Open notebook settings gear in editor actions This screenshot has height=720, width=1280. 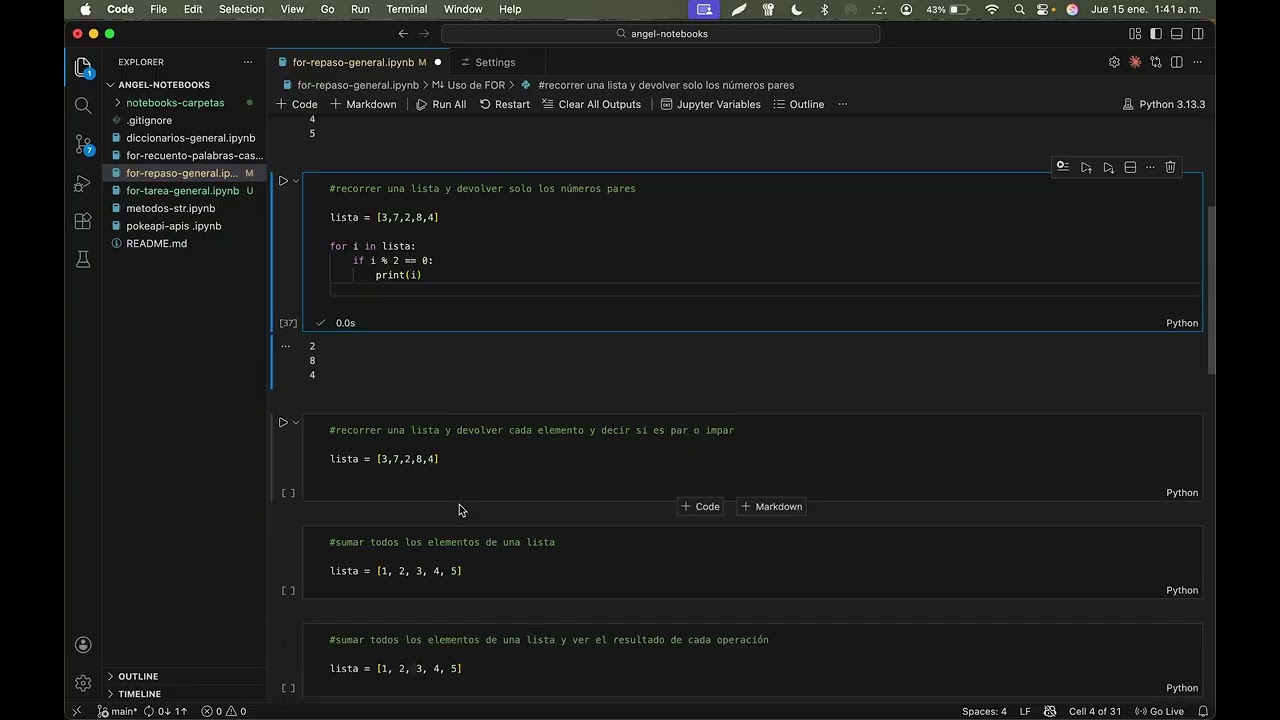coord(1114,62)
